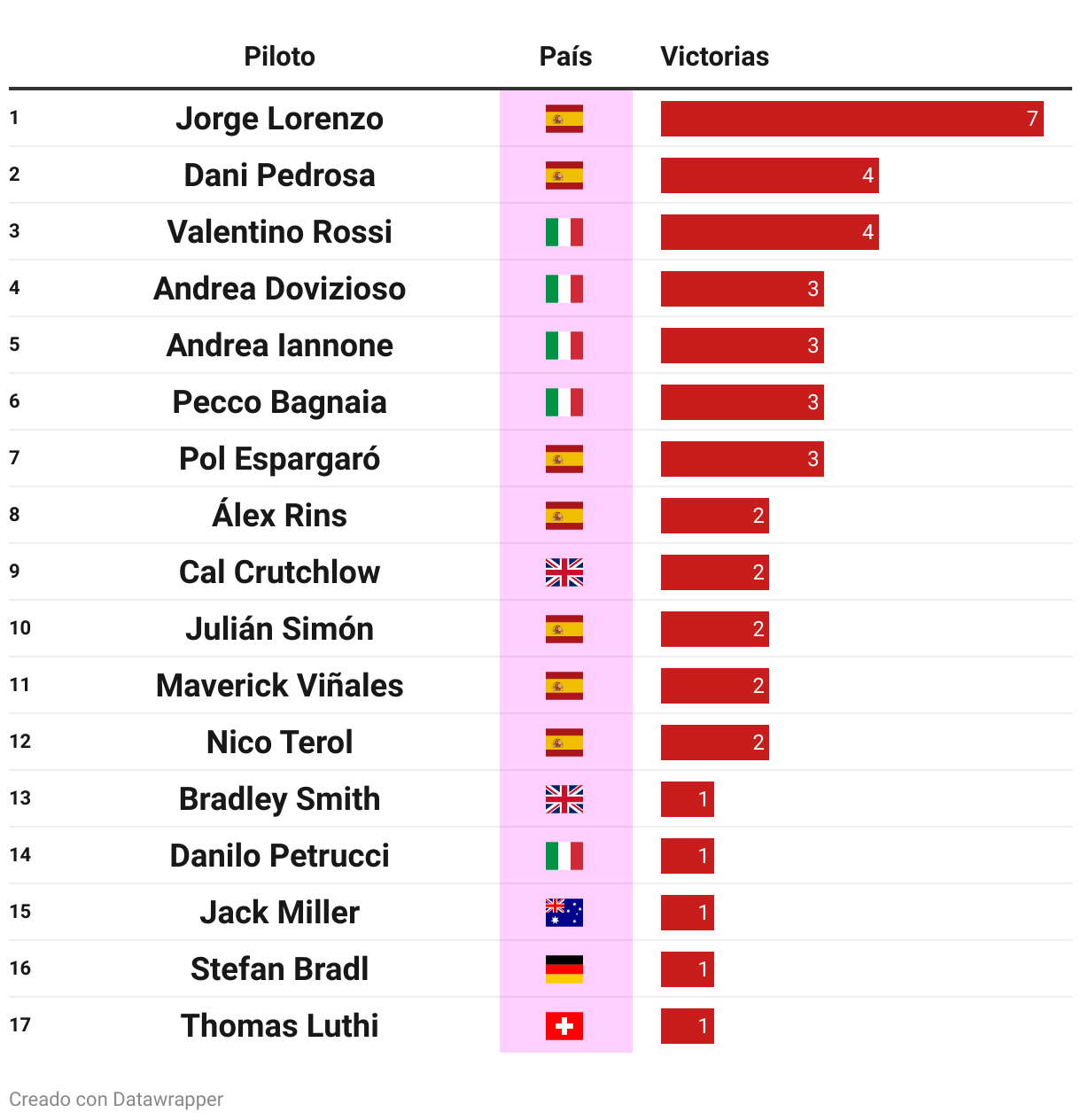
Task: Click Álex Rins's 2 victories bar
Action: 714,516
